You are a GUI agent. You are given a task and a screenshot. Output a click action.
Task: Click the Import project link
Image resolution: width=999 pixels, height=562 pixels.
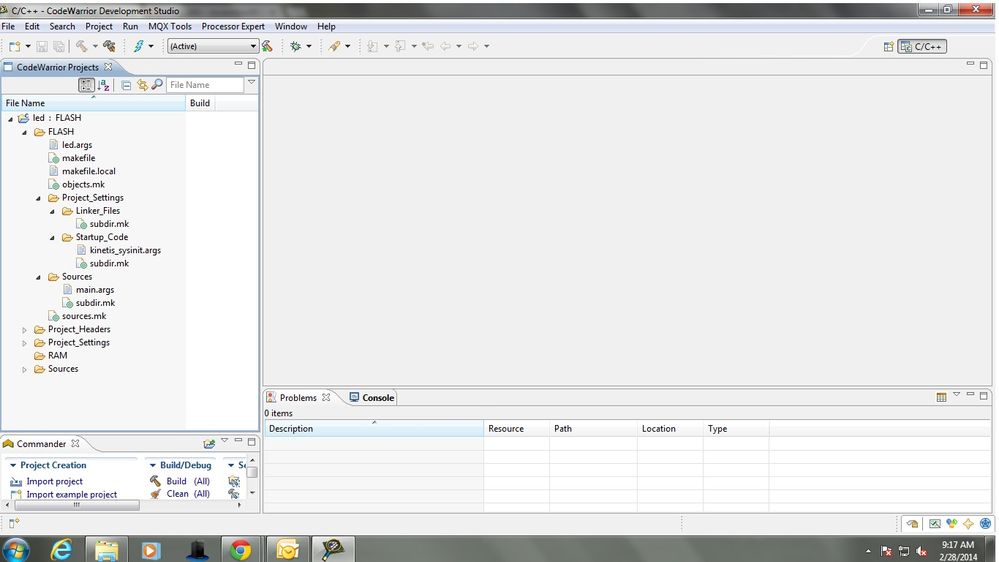pyautogui.click(x=54, y=482)
